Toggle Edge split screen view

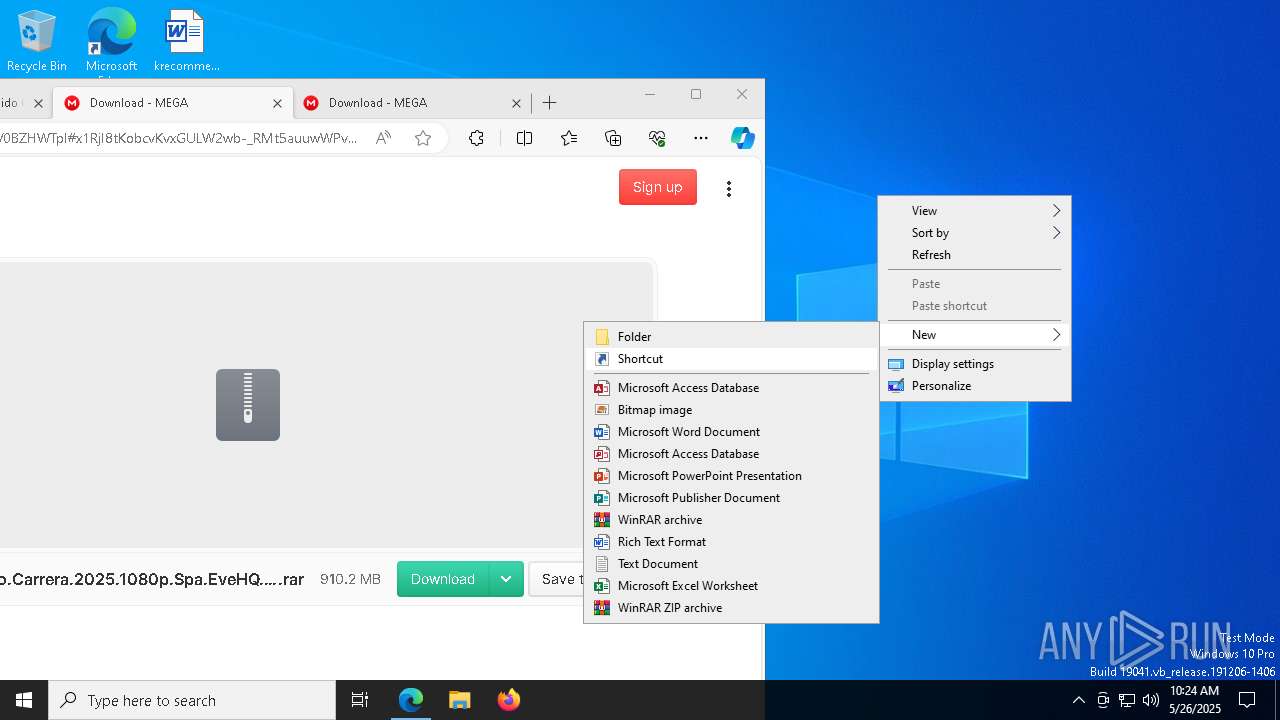tap(524, 138)
